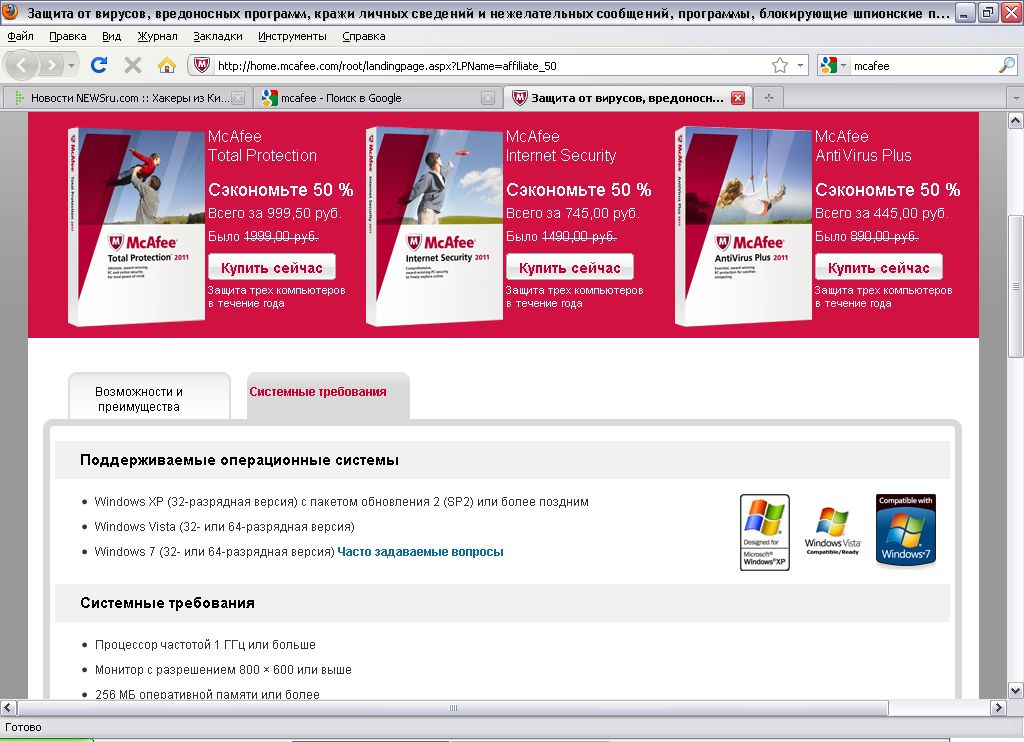
Task: Open a new tab with the plus button
Action: (769, 98)
